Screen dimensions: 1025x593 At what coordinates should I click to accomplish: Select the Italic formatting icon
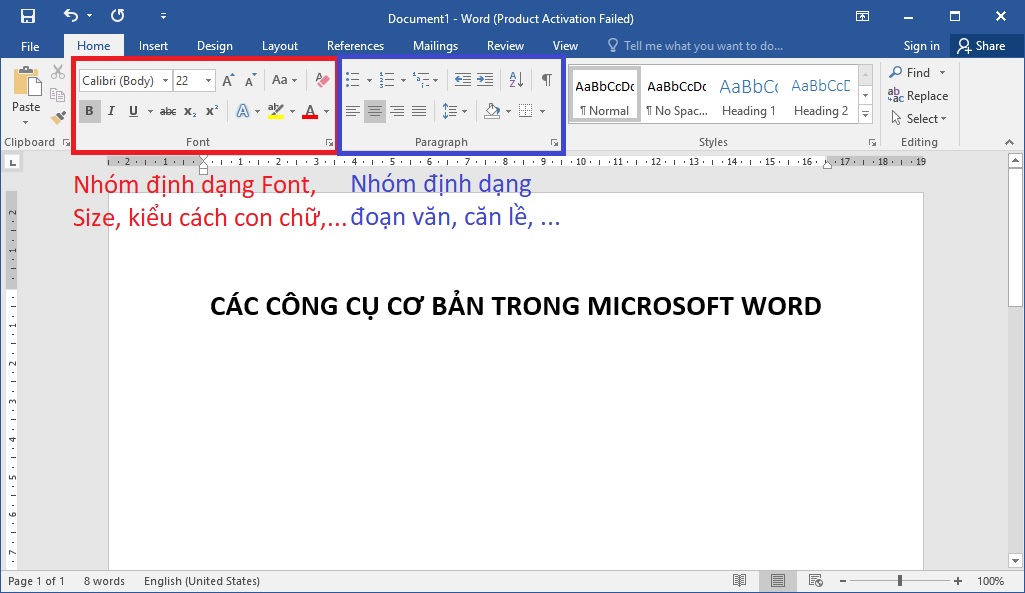(110, 111)
